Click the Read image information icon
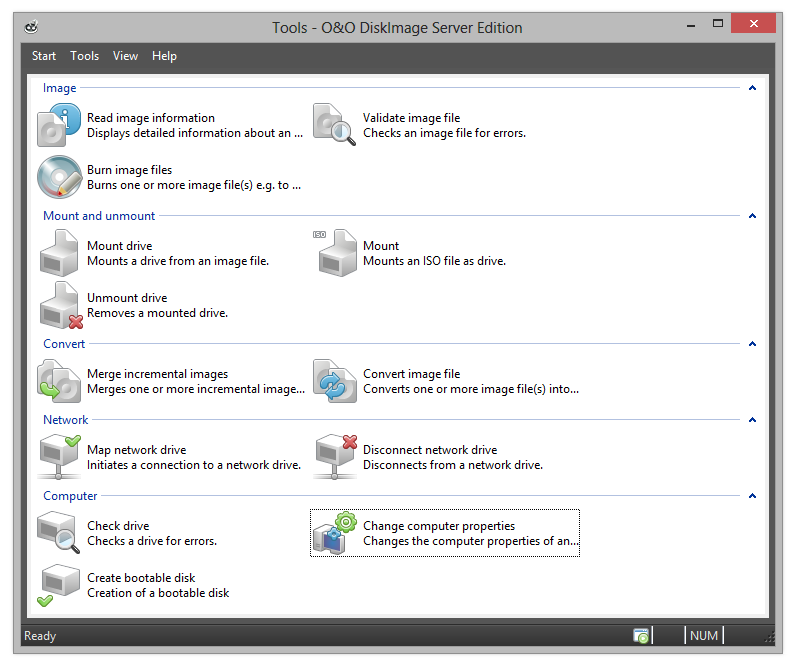Viewport: 796px width, 669px height. pyautogui.click(x=59, y=125)
